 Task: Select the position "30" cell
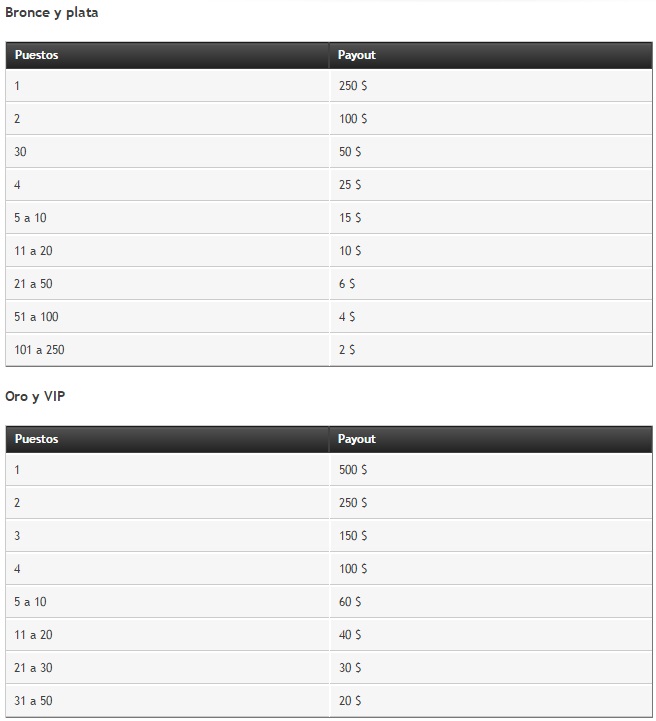[x=21, y=152]
